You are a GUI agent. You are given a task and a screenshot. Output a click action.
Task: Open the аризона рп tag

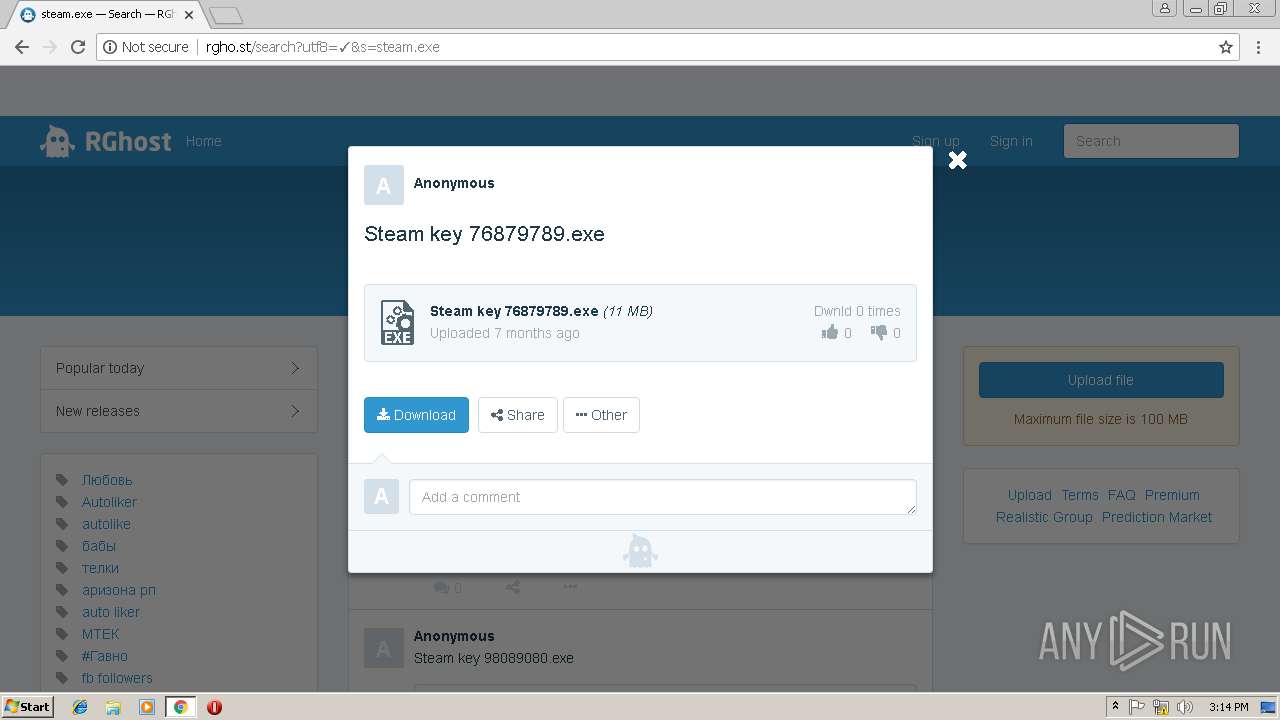[119, 590]
